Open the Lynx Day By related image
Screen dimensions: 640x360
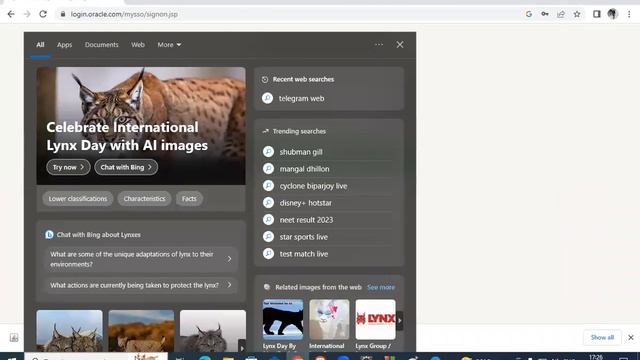tap(283, 320)
